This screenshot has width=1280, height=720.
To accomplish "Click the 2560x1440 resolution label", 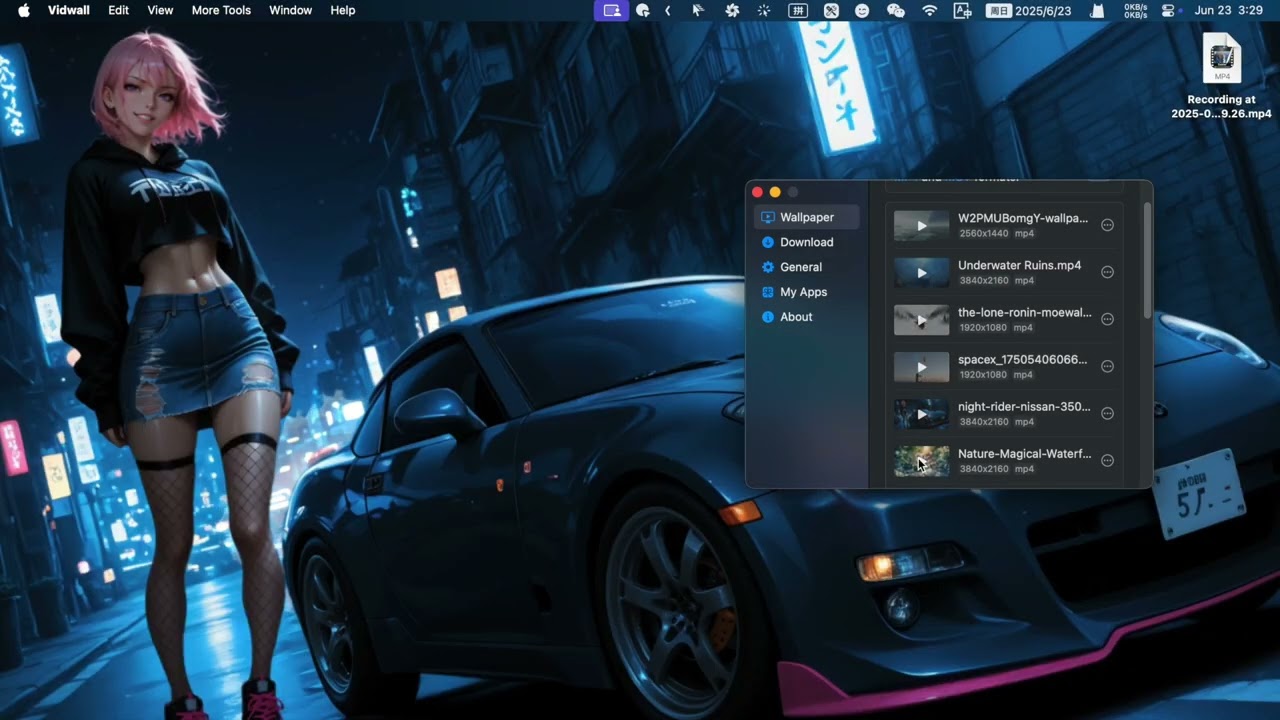I will (x=984, y=233).
